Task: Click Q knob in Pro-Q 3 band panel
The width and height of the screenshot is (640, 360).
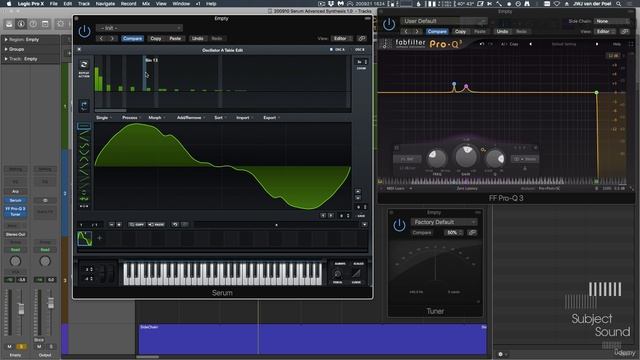Action: 495,158
